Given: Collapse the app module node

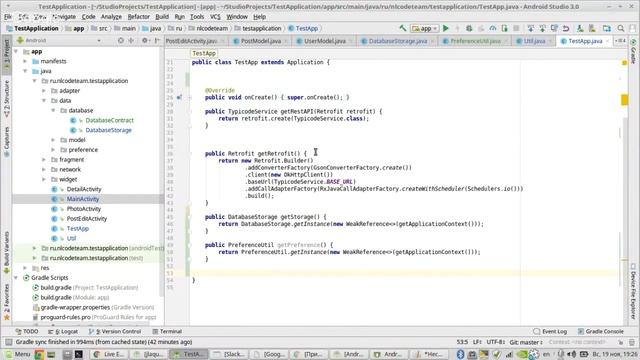Looking at the screenshot, I should point(16,51).
